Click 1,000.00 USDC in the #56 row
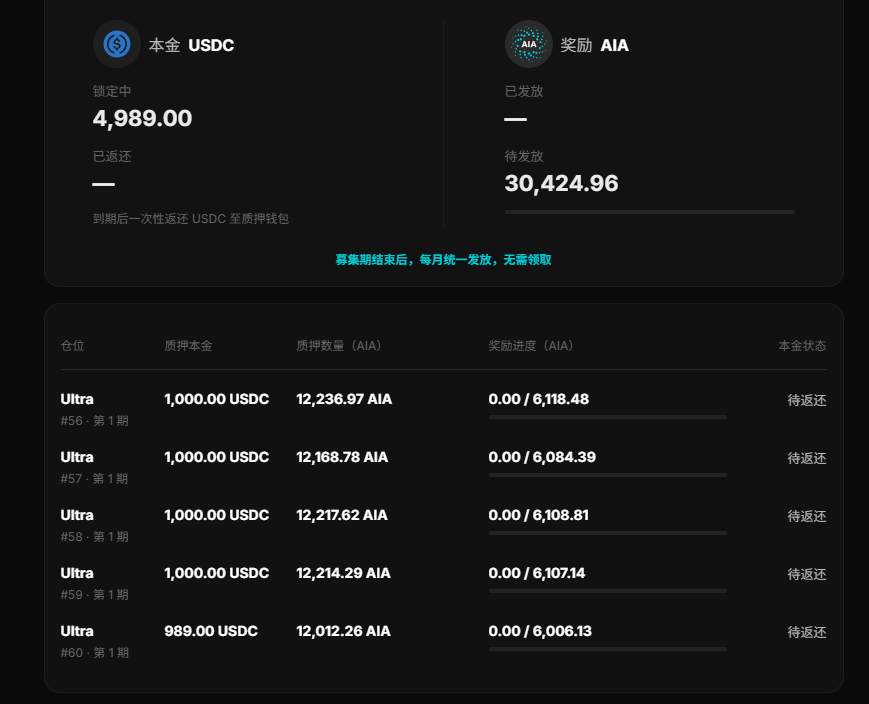 pyautogui.click(x=217, y=399)
